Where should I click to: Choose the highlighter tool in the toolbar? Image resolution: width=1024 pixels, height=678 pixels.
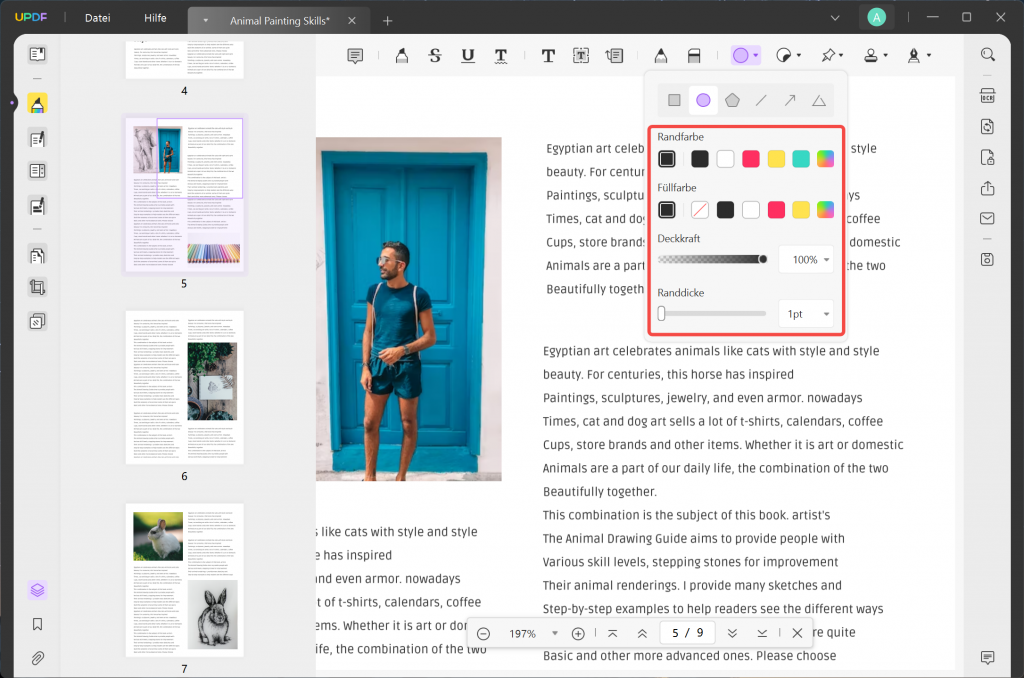point(402,56)
